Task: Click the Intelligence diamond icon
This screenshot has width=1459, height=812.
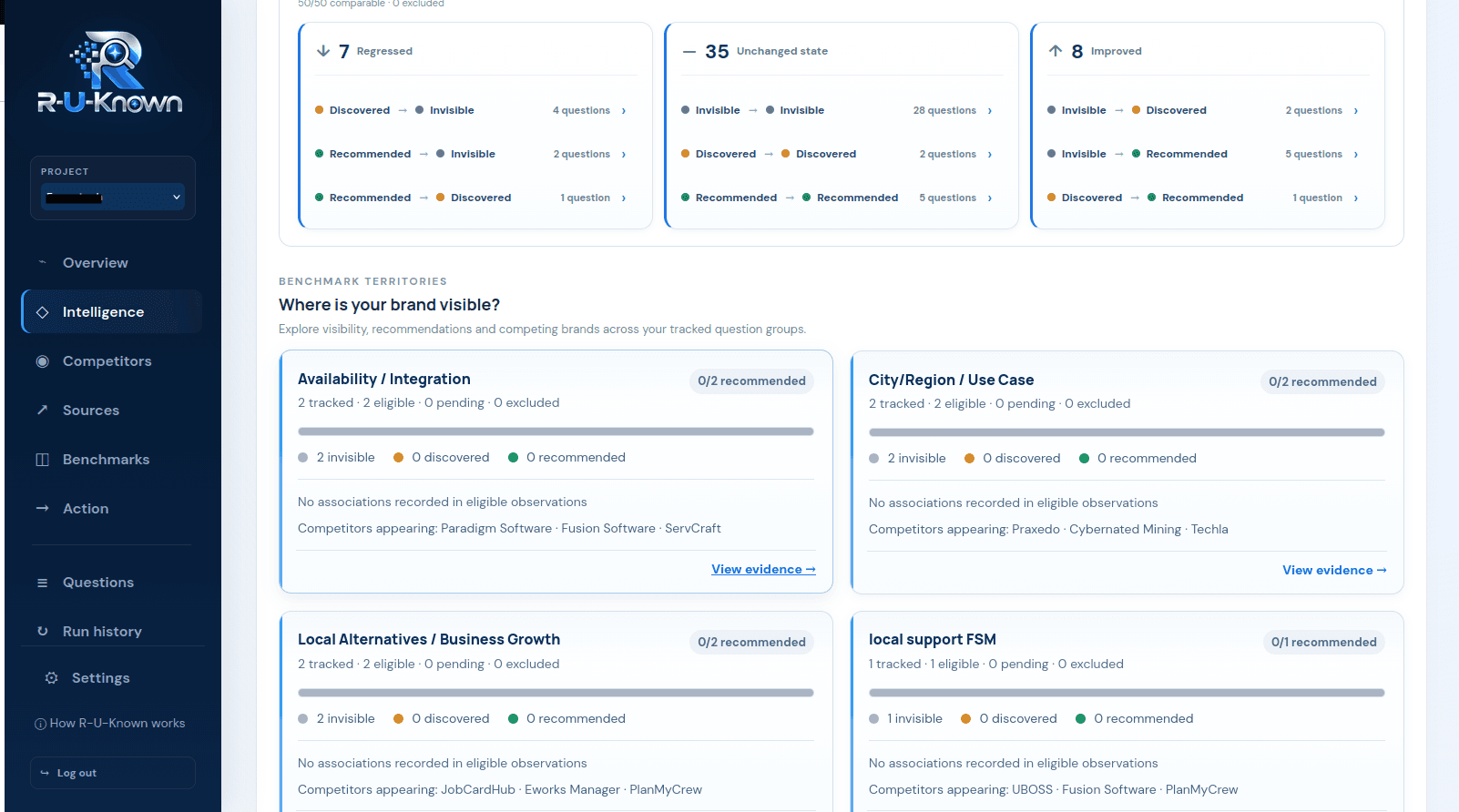Action: click(x=42, y=312)
